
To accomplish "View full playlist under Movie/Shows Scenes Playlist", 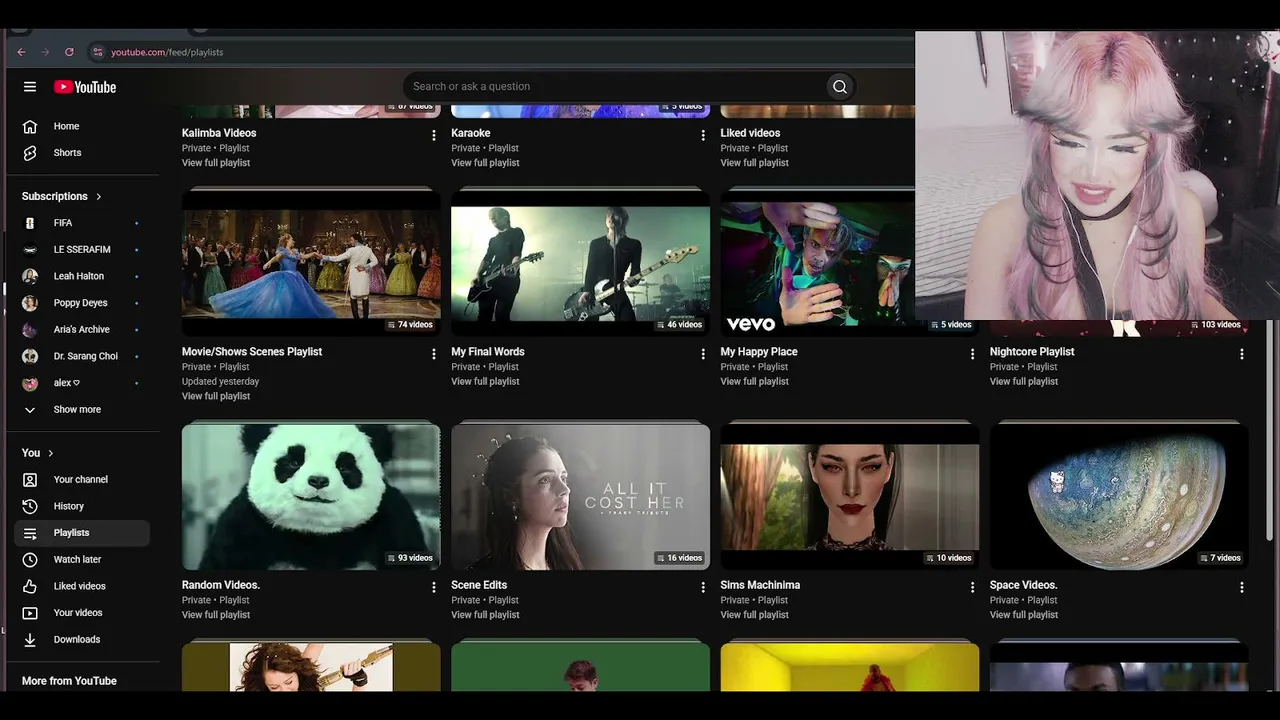I will 216,396.
